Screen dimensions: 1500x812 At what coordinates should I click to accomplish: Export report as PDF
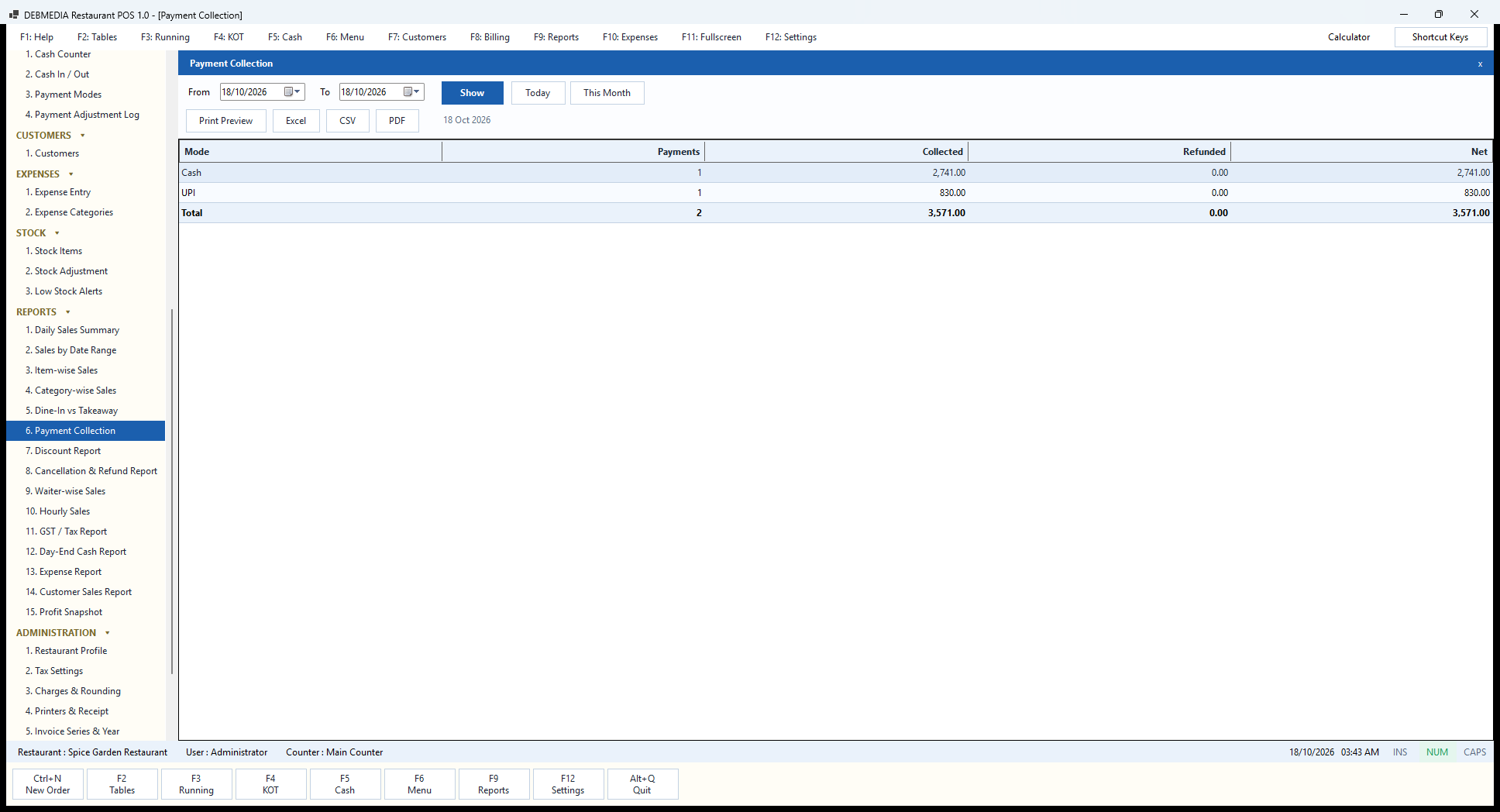(397, 121)
